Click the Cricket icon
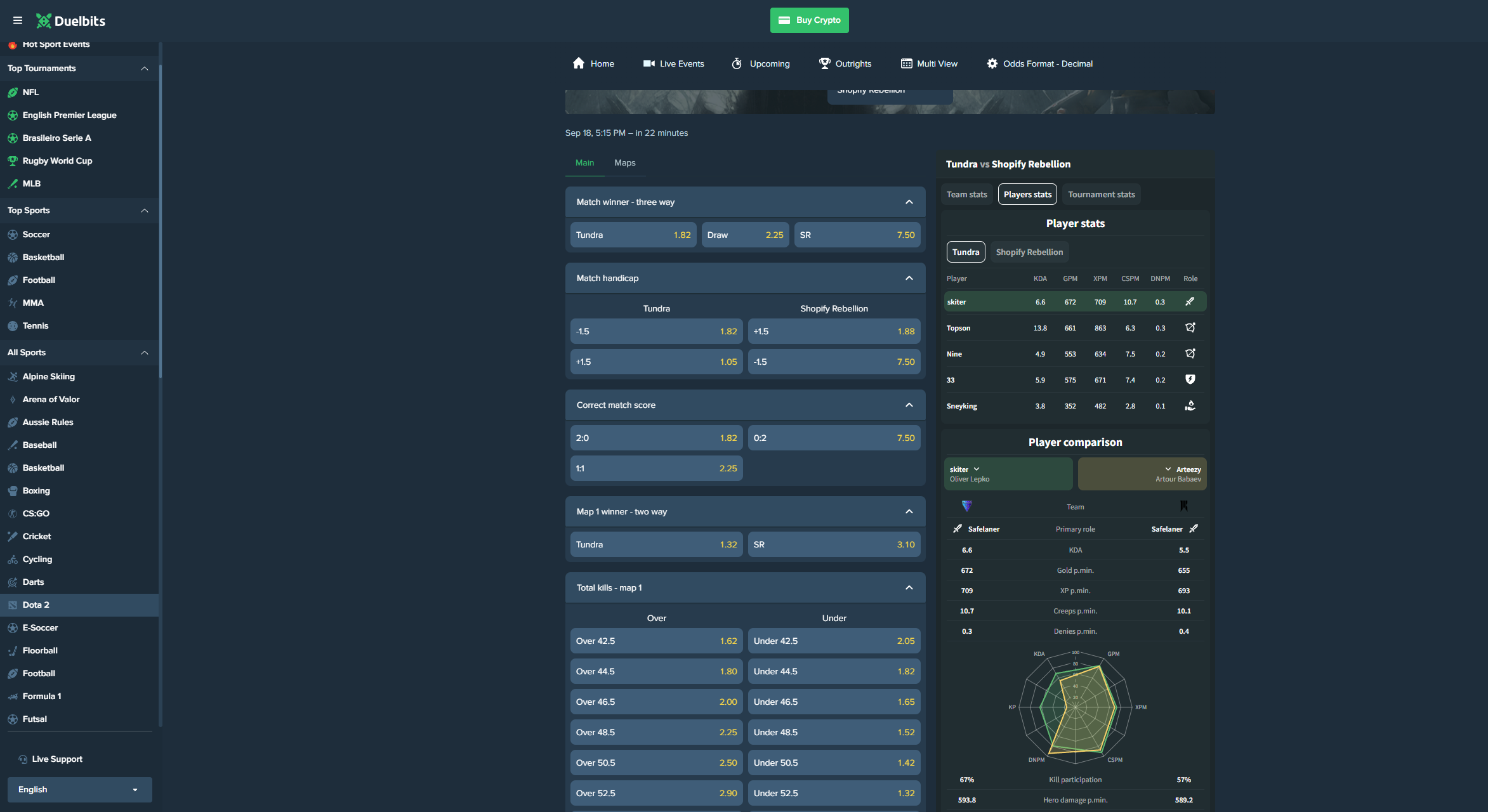Image resolution: width=1488 pixels, height=812 pixels. coord(13,537)
